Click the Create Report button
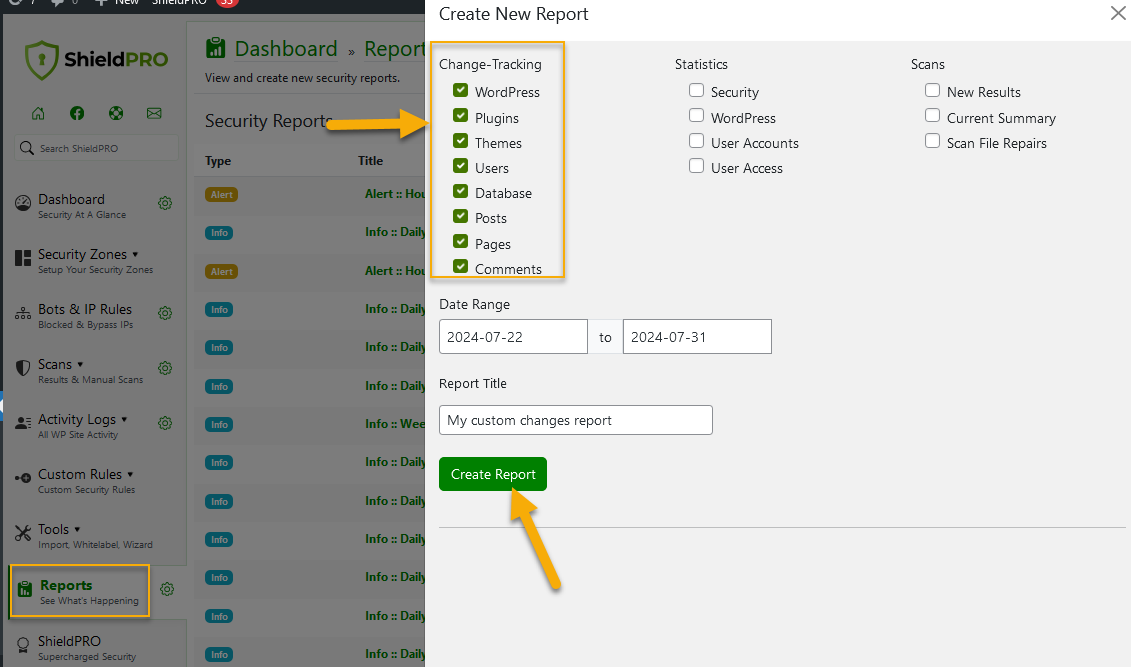The height and width of the screenshot is (667, 1131). point(493,474)
